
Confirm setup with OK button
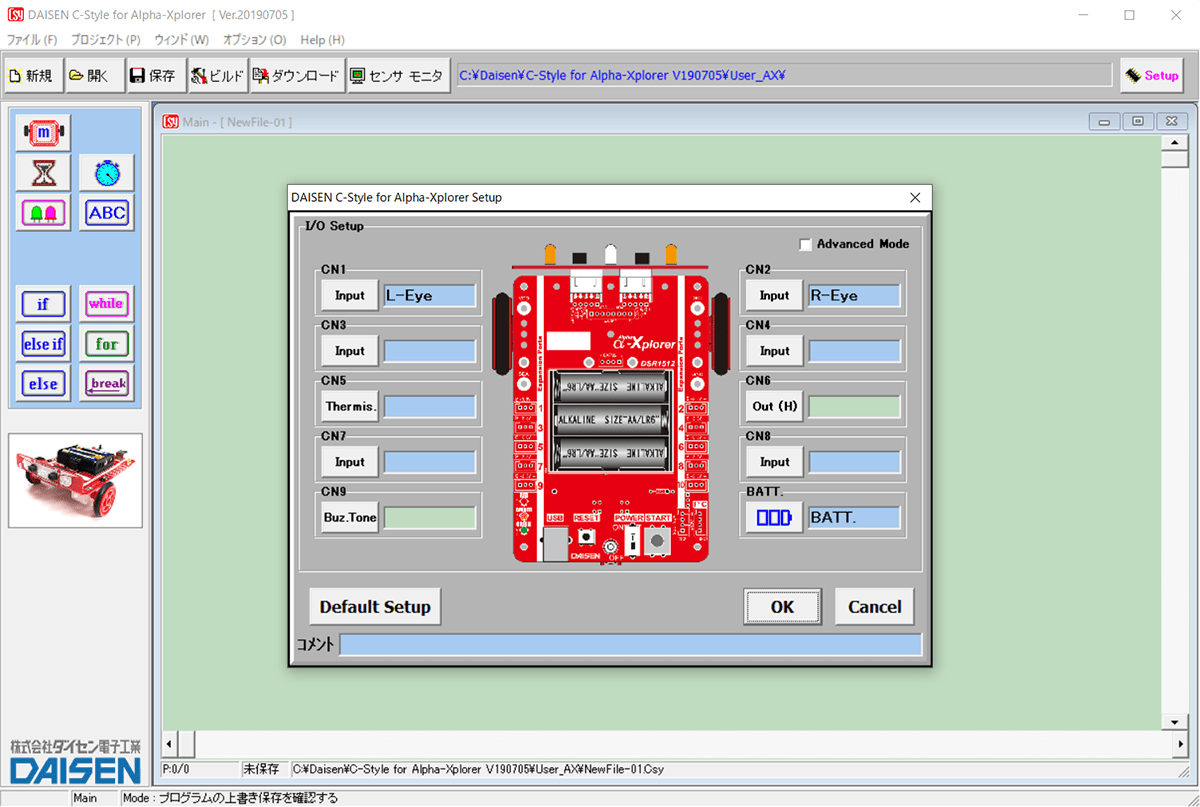(x=782, y=607)
